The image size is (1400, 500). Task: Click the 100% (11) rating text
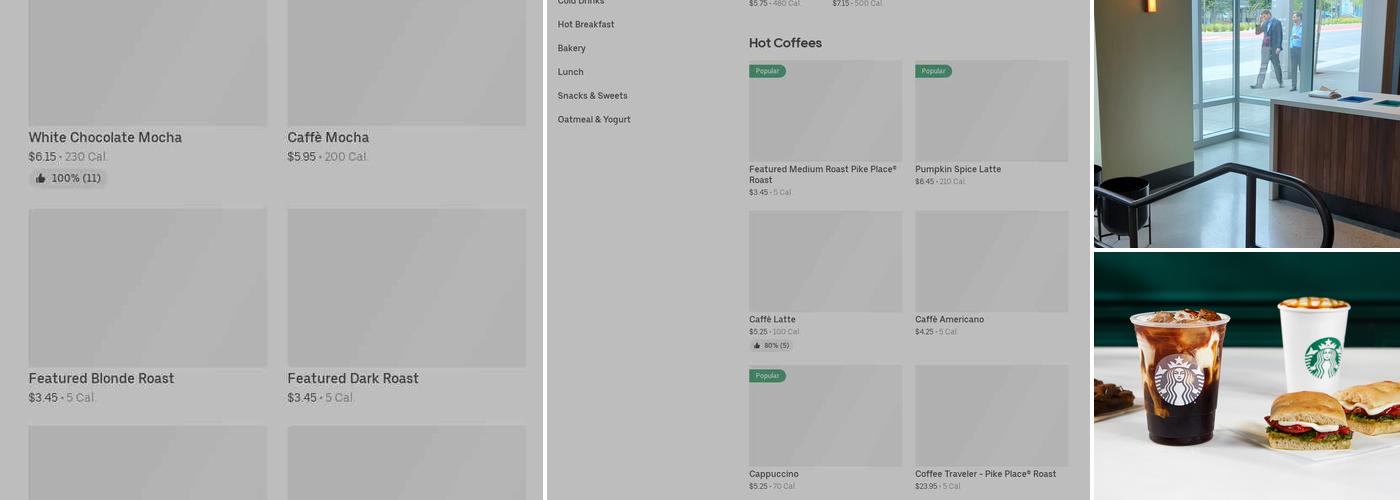(76, 178)
